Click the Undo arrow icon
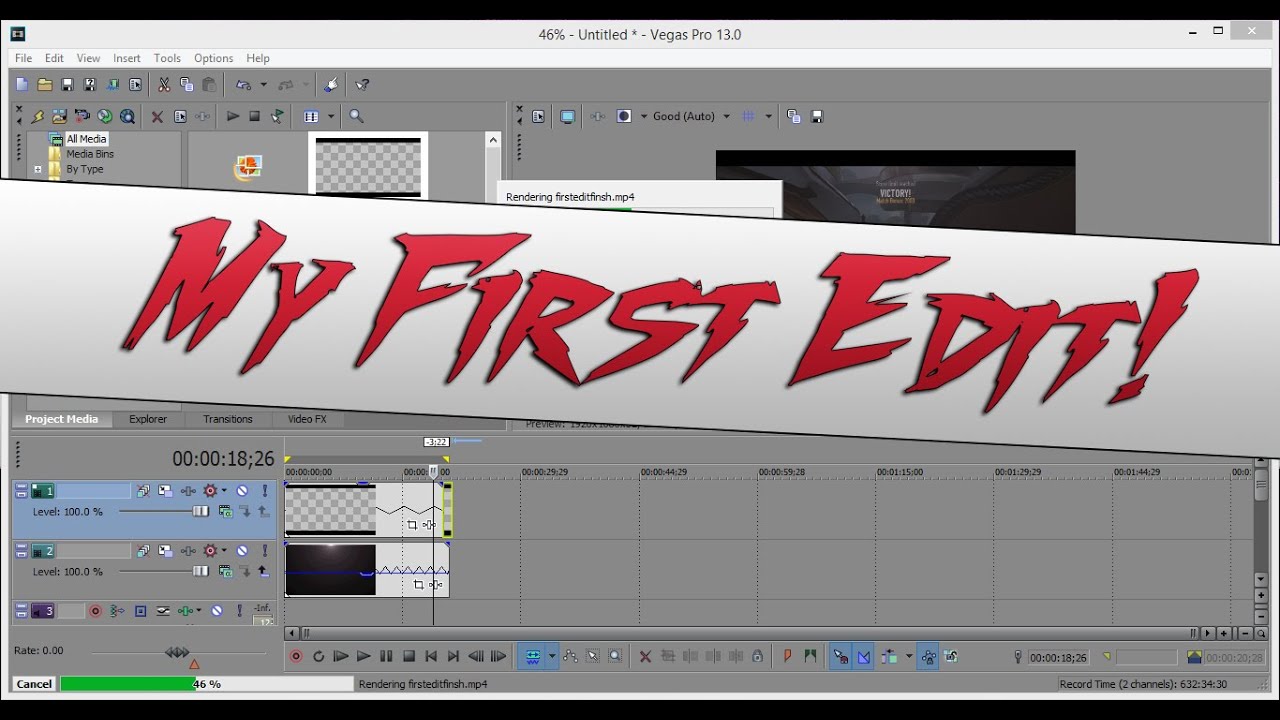Screen dimensions: 1280x720 click(243, 85)
